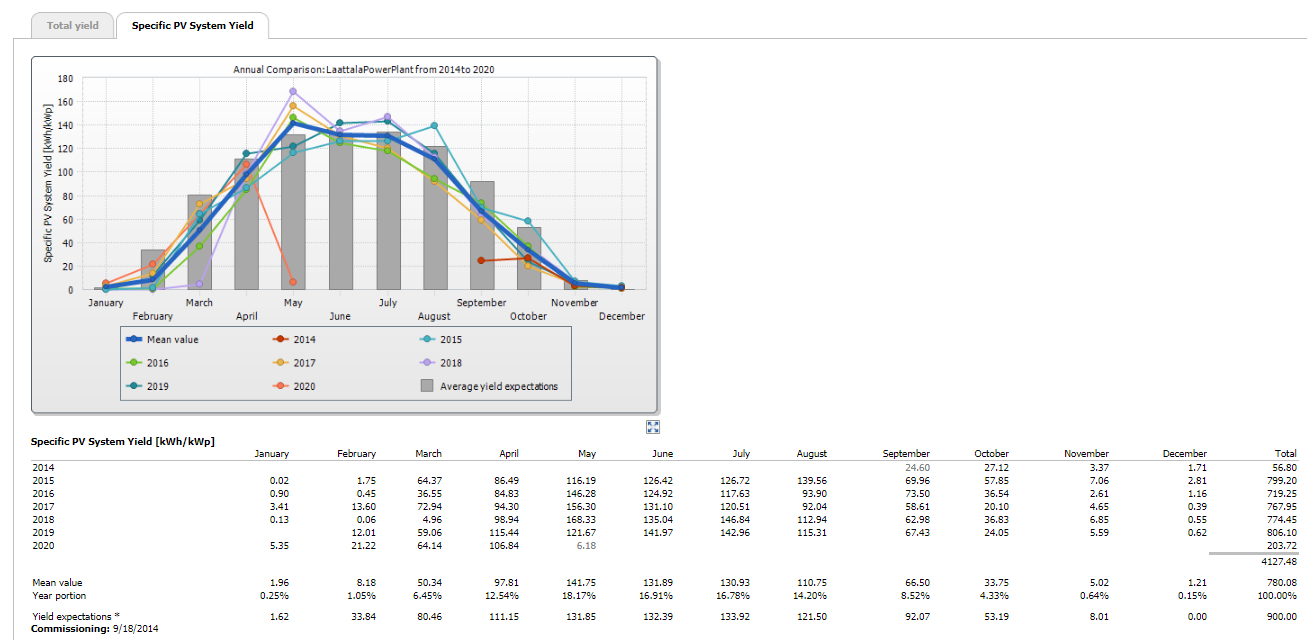Click the February column header in table
Viewport: 1307px width, 640px height.
(357, 454)
